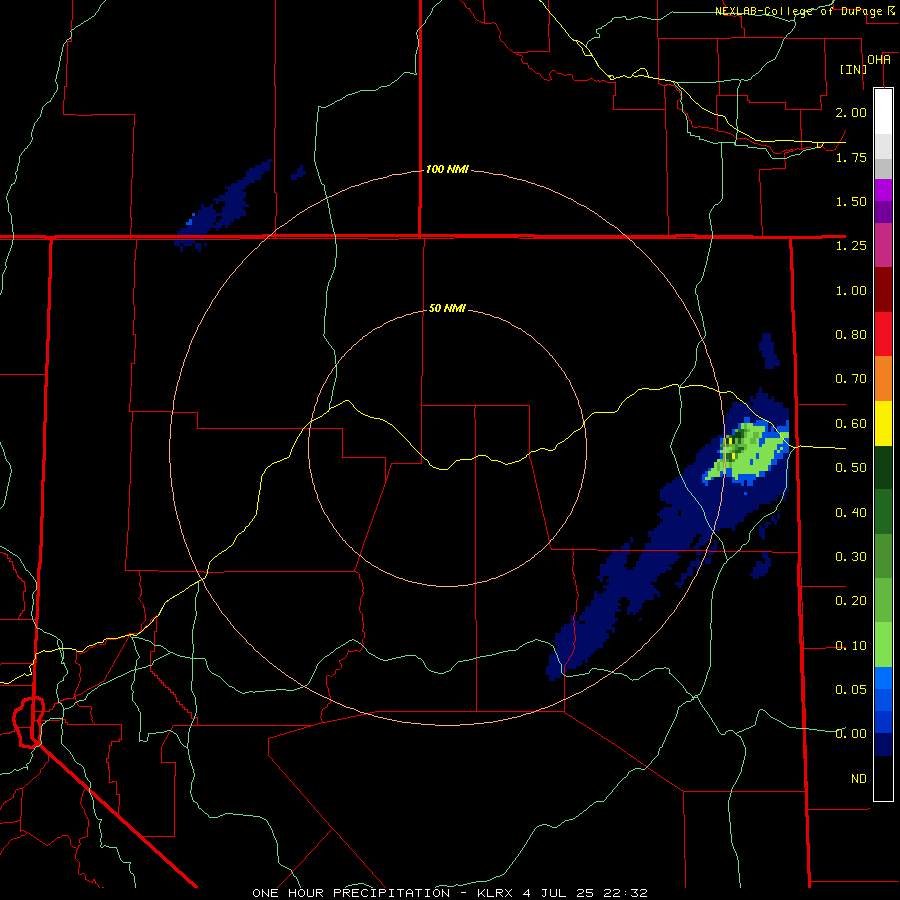
Task: Click the 100 NMI range ring label
Action: tap(447, 169)
